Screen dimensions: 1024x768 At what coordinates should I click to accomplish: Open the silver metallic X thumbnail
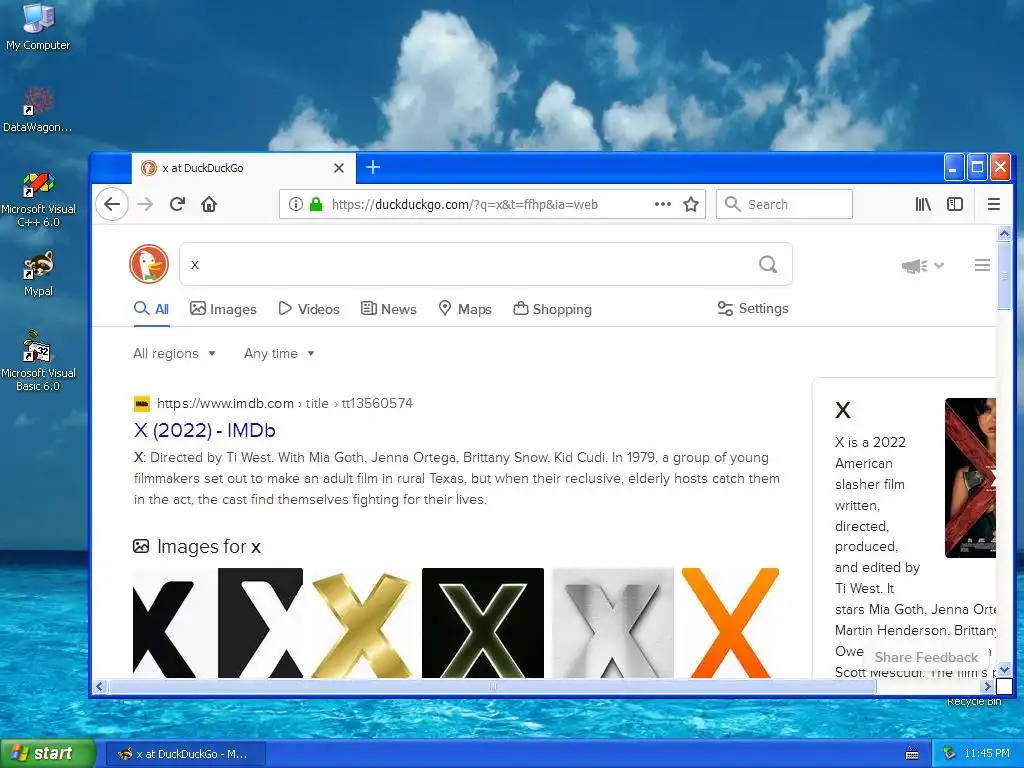[x=613, y=623]
